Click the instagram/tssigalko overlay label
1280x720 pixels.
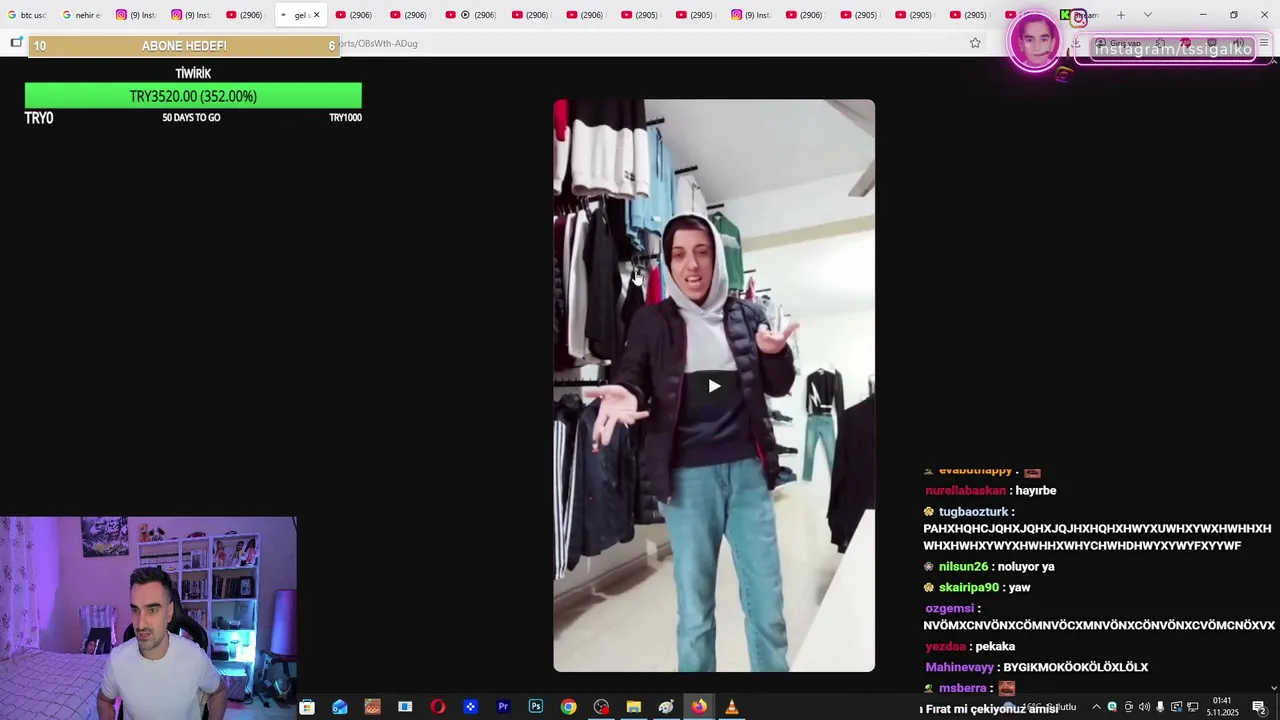click(1173, 49)
